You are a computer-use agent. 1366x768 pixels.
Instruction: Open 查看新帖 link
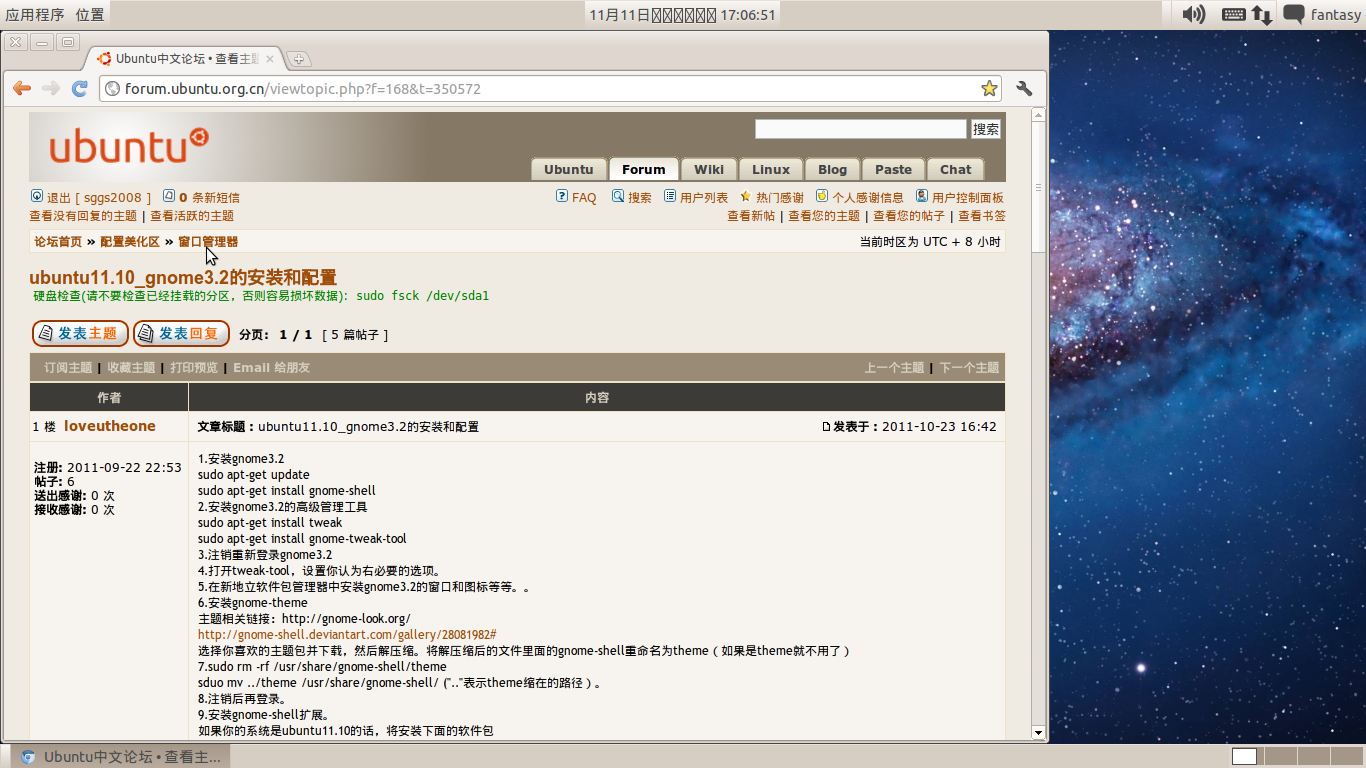751,216
